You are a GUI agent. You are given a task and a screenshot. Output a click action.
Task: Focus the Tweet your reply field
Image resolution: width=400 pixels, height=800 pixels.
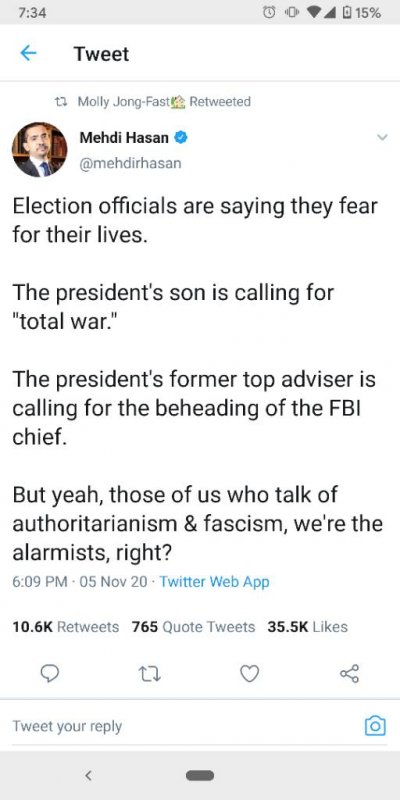click(x=184, y=726)
